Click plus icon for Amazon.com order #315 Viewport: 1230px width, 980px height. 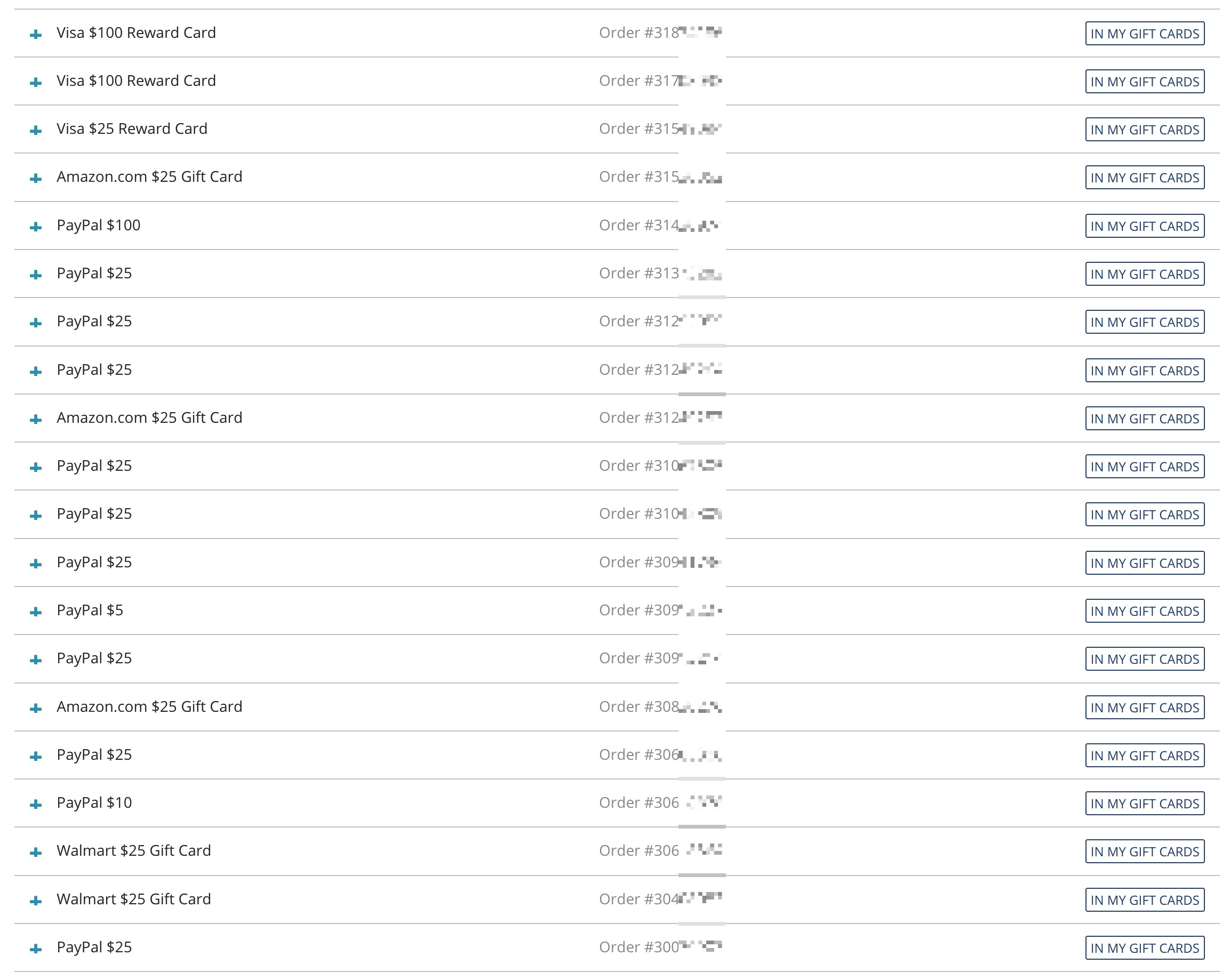tap(36, 179)
